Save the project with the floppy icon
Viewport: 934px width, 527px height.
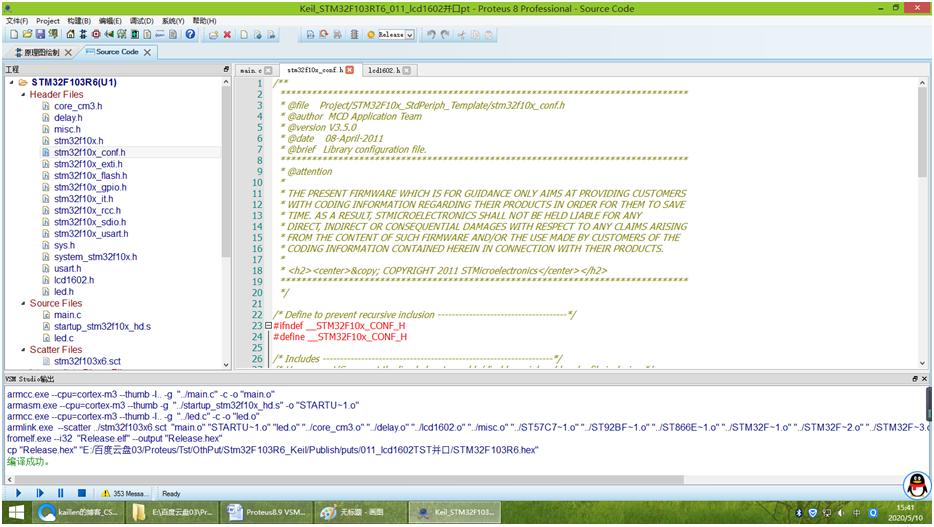pos(40,35)
